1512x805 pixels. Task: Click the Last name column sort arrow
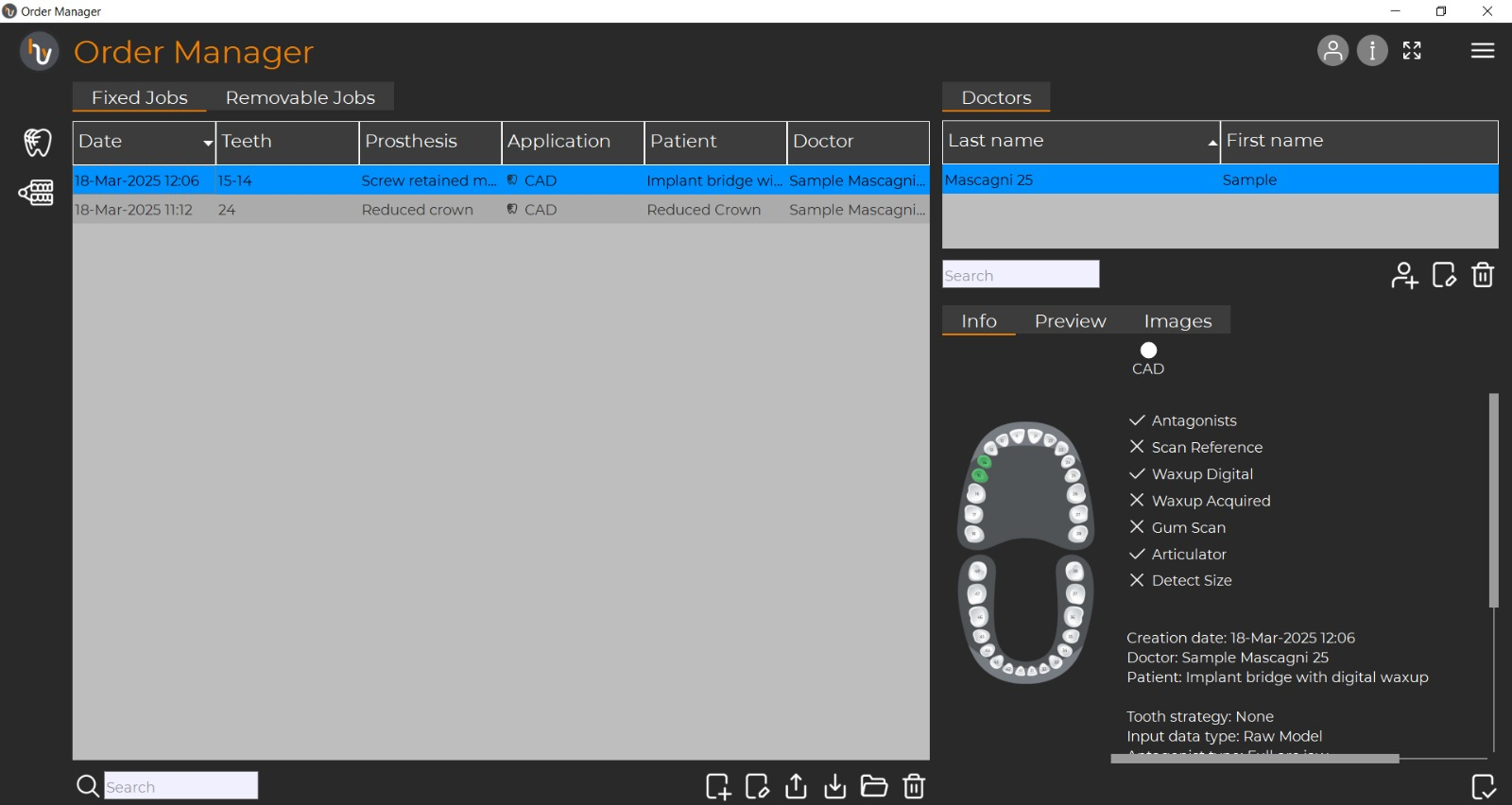pyautogui.click(x=1211, y=143)
